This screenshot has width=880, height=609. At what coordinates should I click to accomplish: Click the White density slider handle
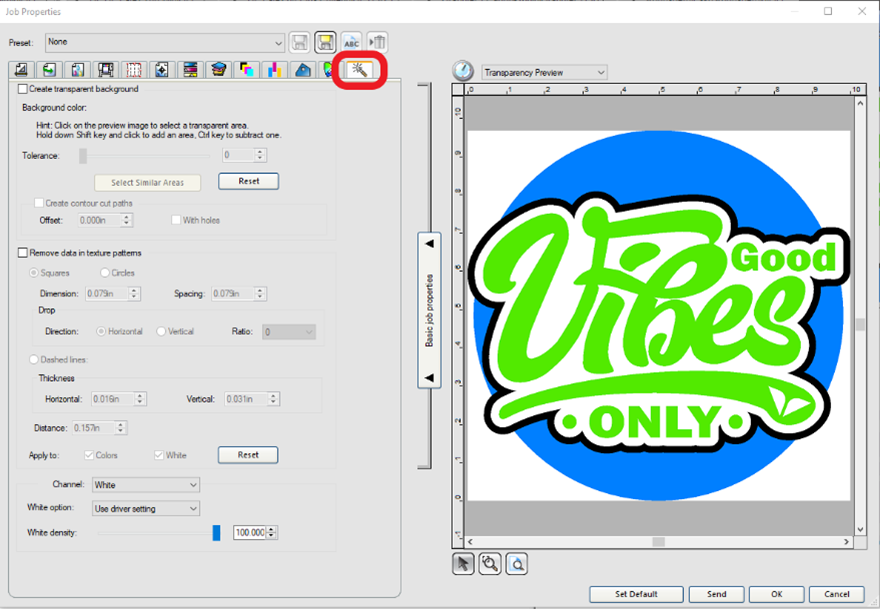click(x=216, y=533)
